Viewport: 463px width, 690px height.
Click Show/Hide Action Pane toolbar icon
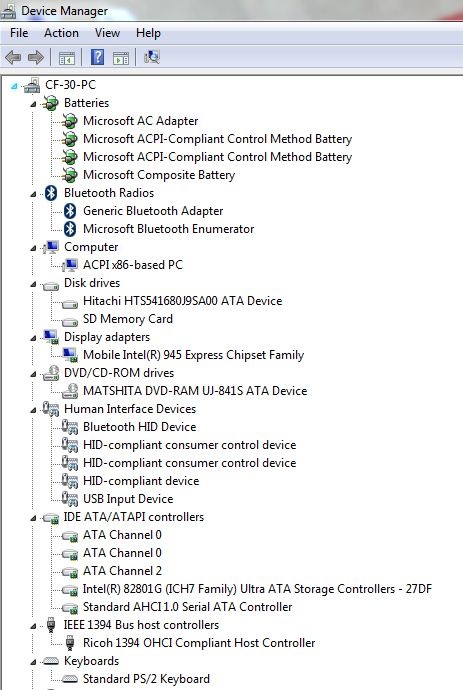pos(121,58)
